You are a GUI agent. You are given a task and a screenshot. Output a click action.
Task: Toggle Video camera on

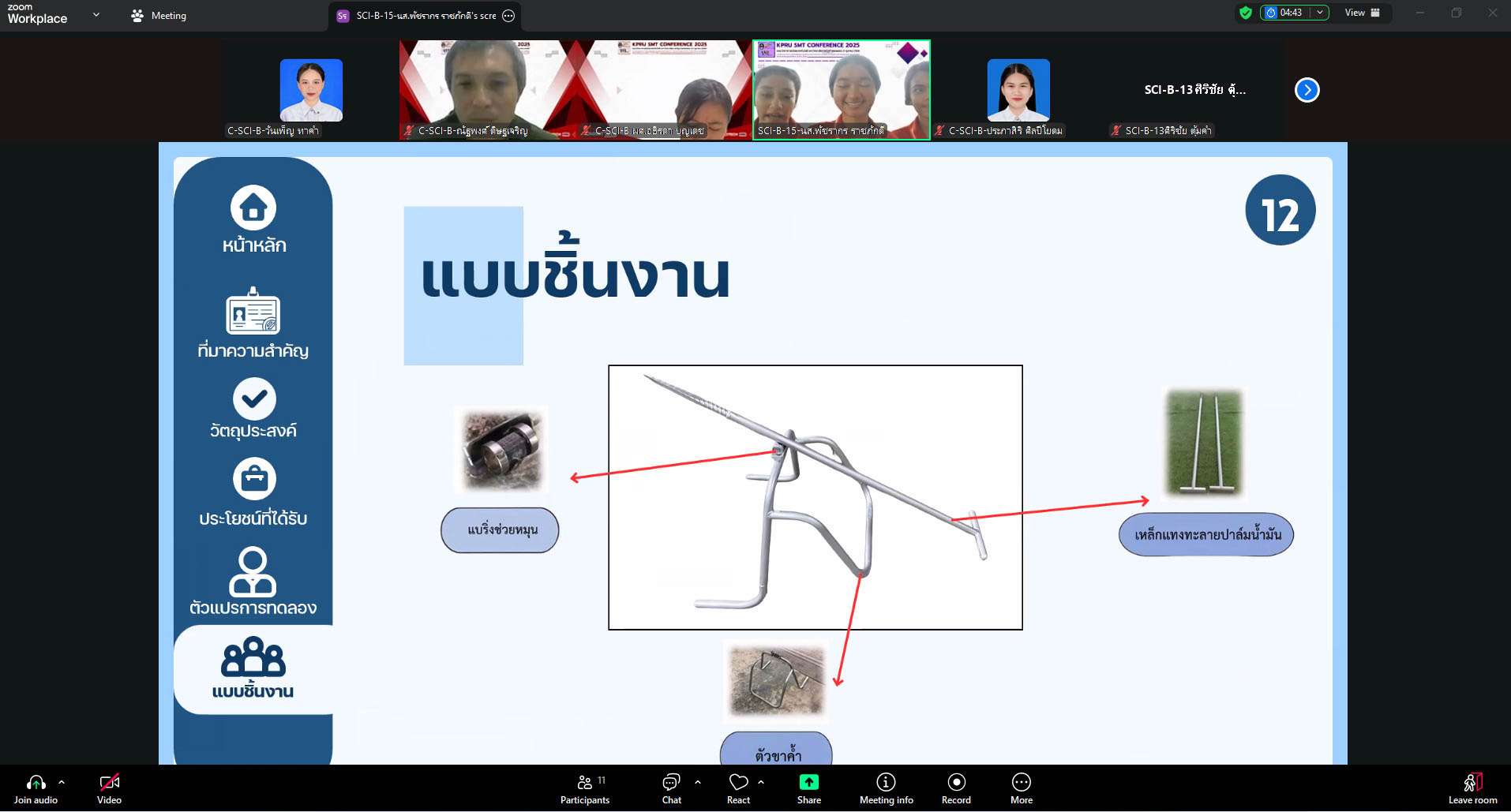pos(109,788)
